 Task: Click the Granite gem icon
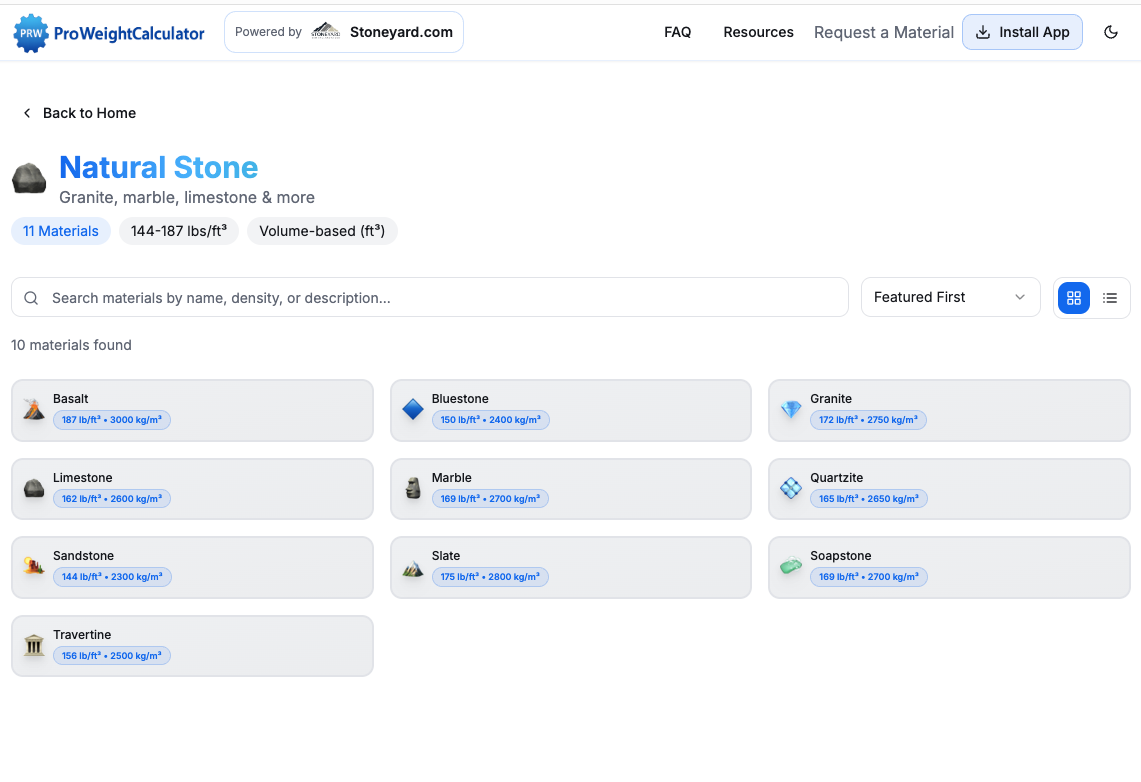tap(791, 410)
